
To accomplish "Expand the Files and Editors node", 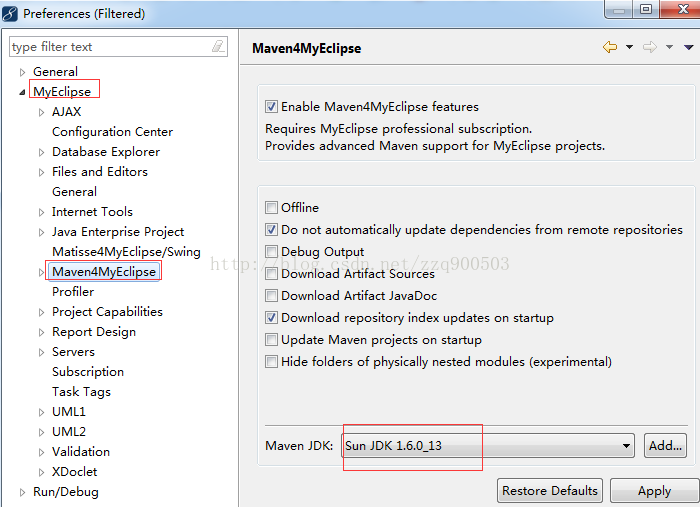I will (x=42, y=172).
